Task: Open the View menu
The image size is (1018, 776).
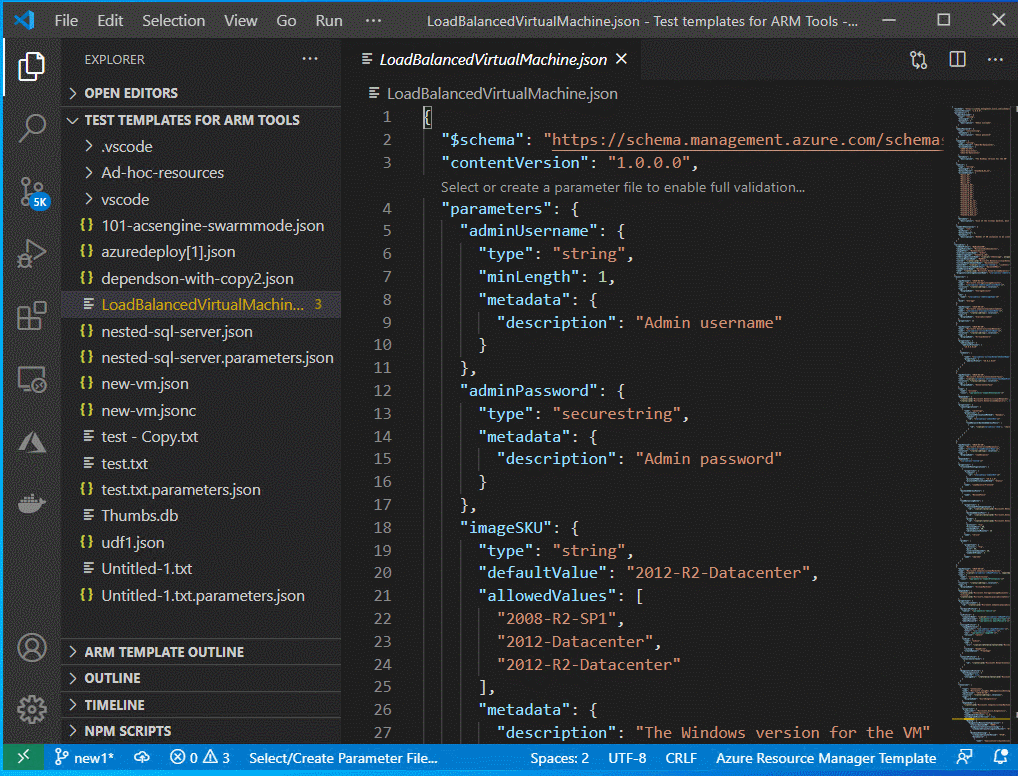Action: point(240,21)
